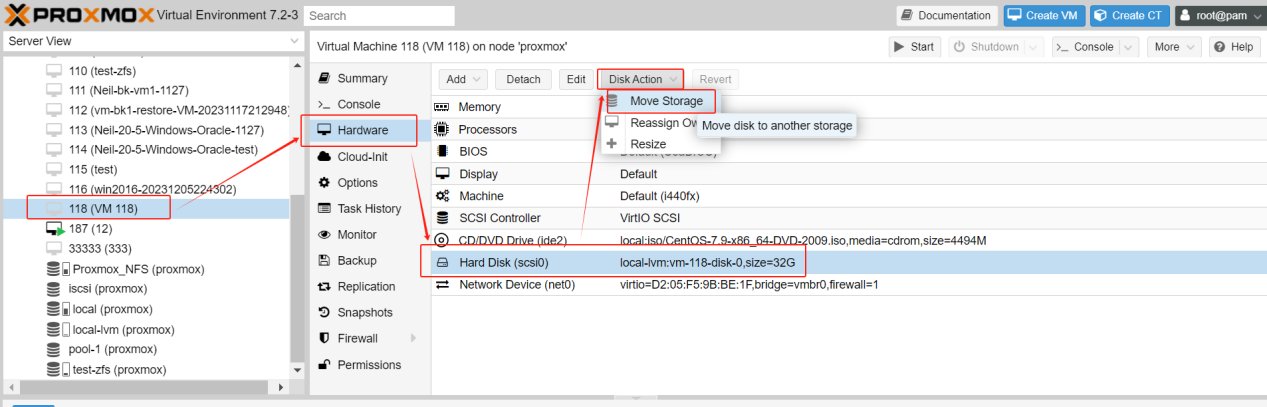Select the Network Device (net0) row
The height and width of the screenshot is (407, 1267).
848,285
